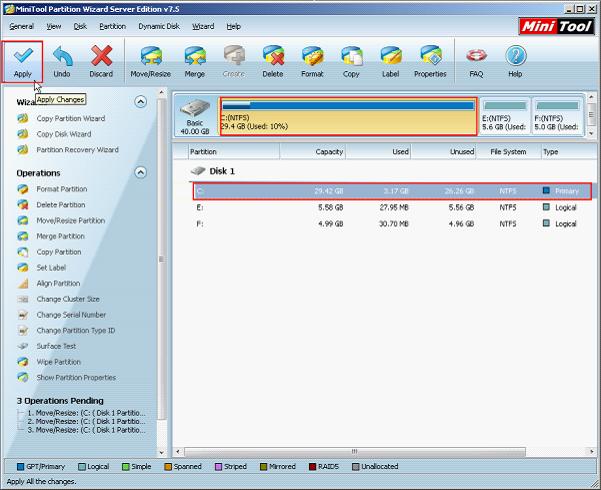Open the Partition menu

112,26
